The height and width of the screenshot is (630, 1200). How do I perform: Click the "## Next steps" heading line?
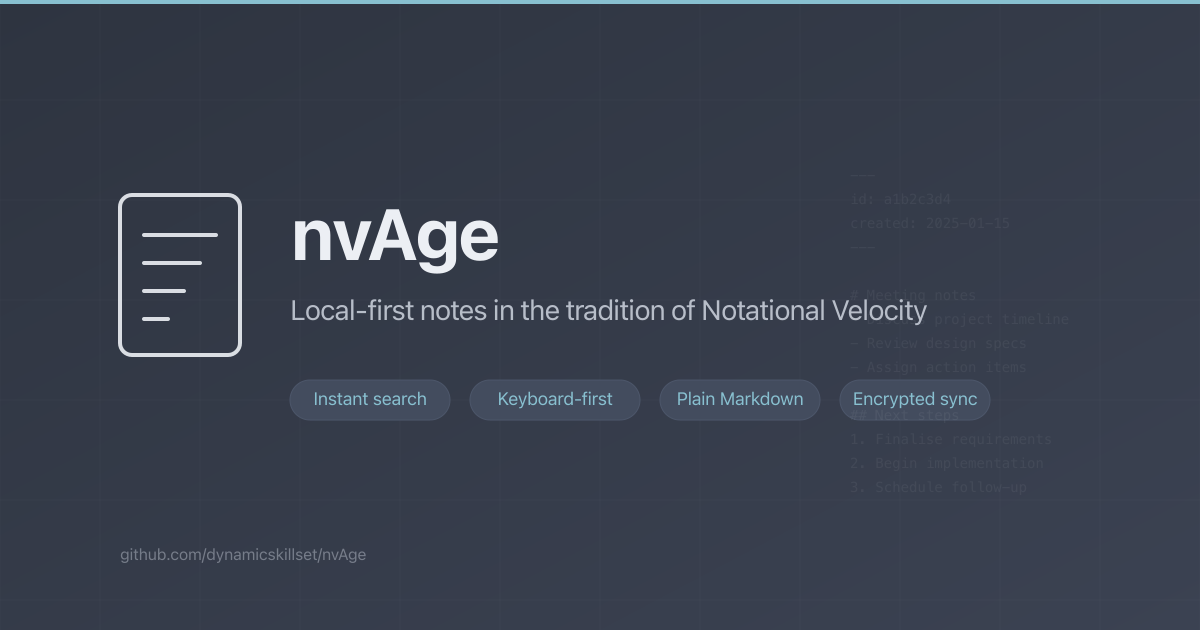905,416
